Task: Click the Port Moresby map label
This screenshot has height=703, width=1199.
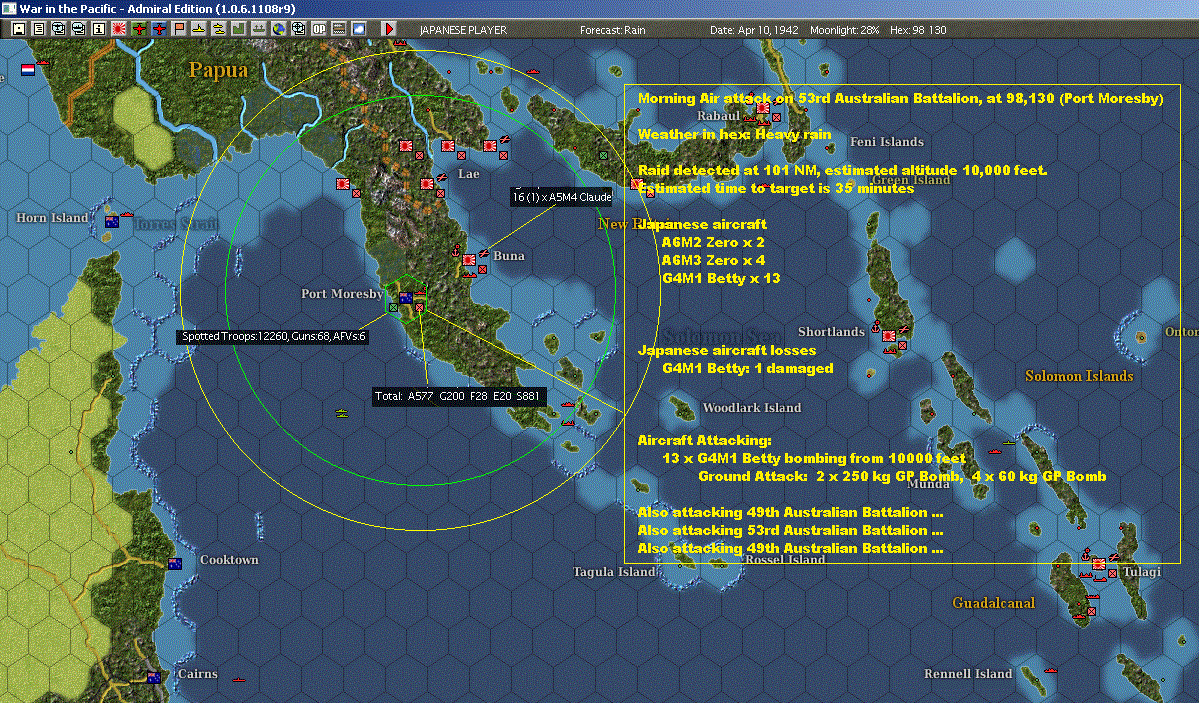Action: (342, 294)
